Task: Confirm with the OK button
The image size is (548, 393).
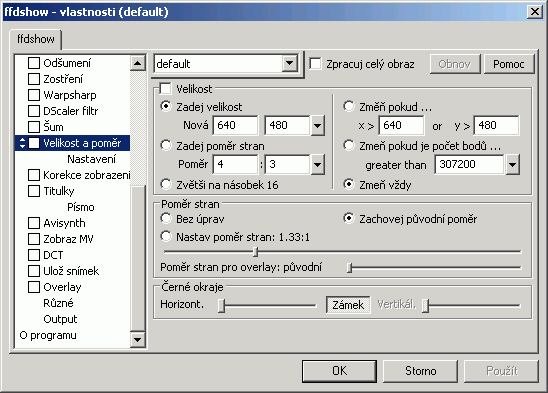Action: coord(339,371)
